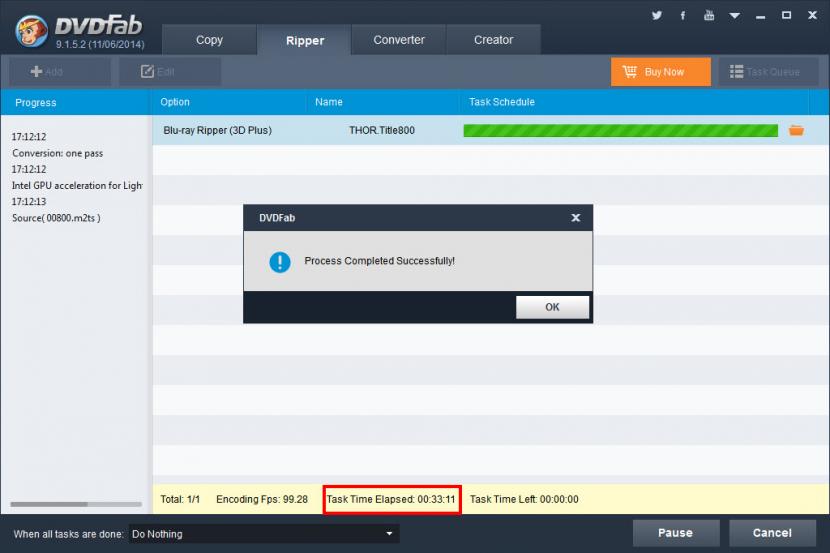Minimize the DVDFab window
830x553 pixels.
click(761, 16)
